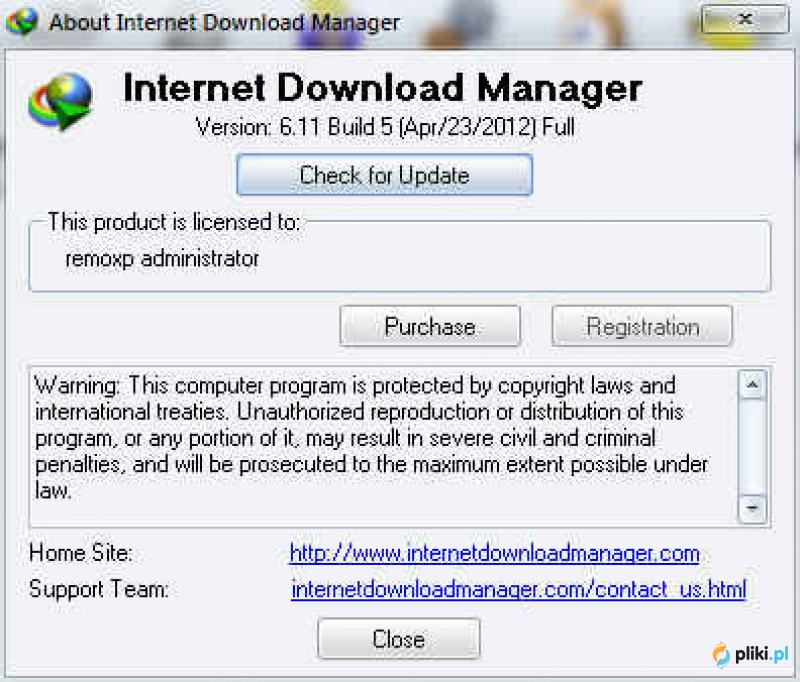Click the warning text scrollbar track
800x682 pixels.
[752, 446]
